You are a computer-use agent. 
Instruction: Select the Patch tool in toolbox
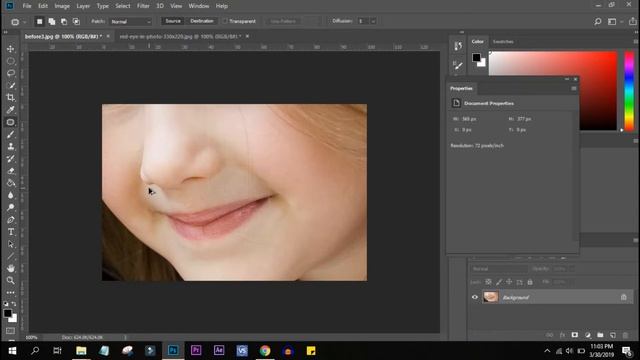(x=11, y=122)
